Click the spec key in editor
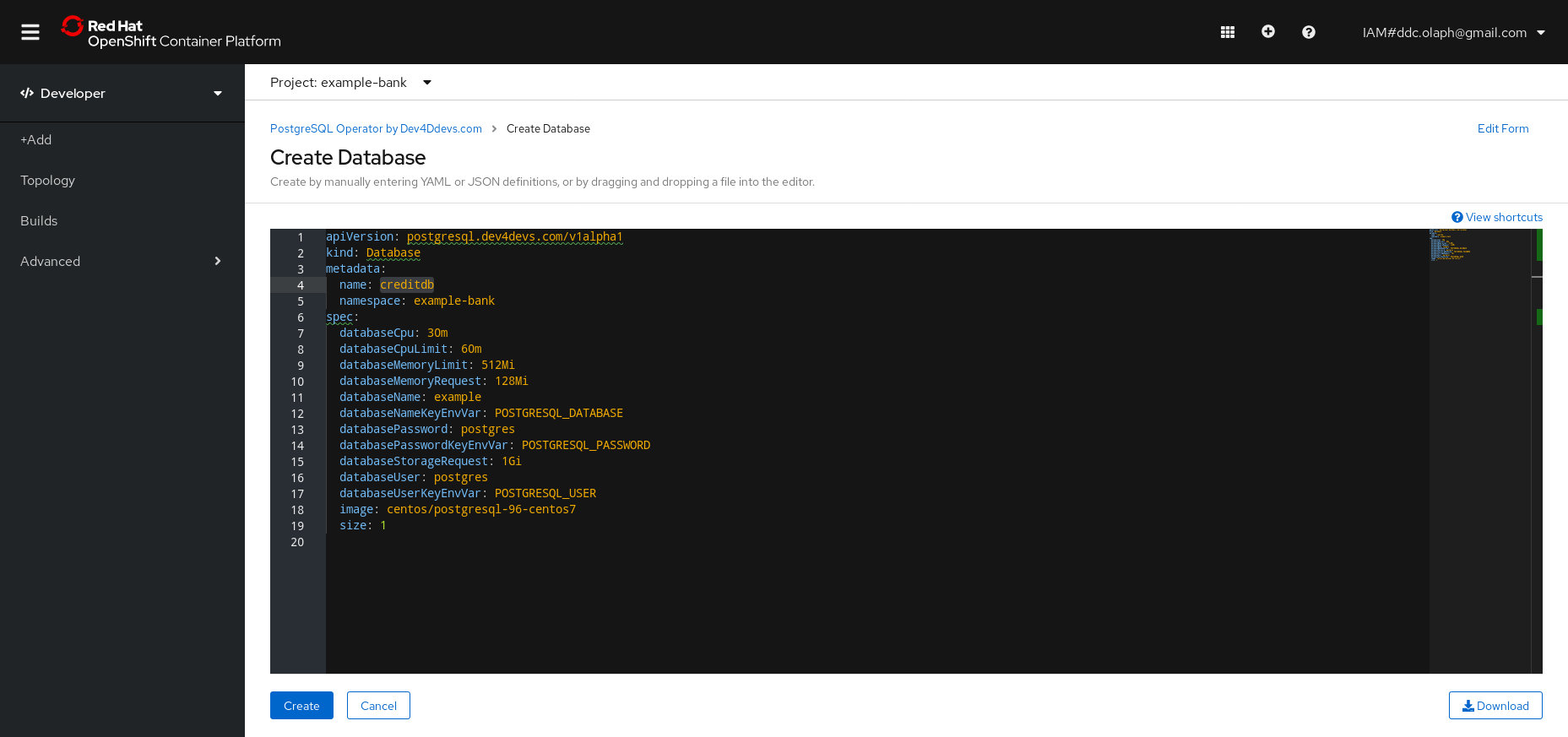1568x737 pixels. (339, 317)
